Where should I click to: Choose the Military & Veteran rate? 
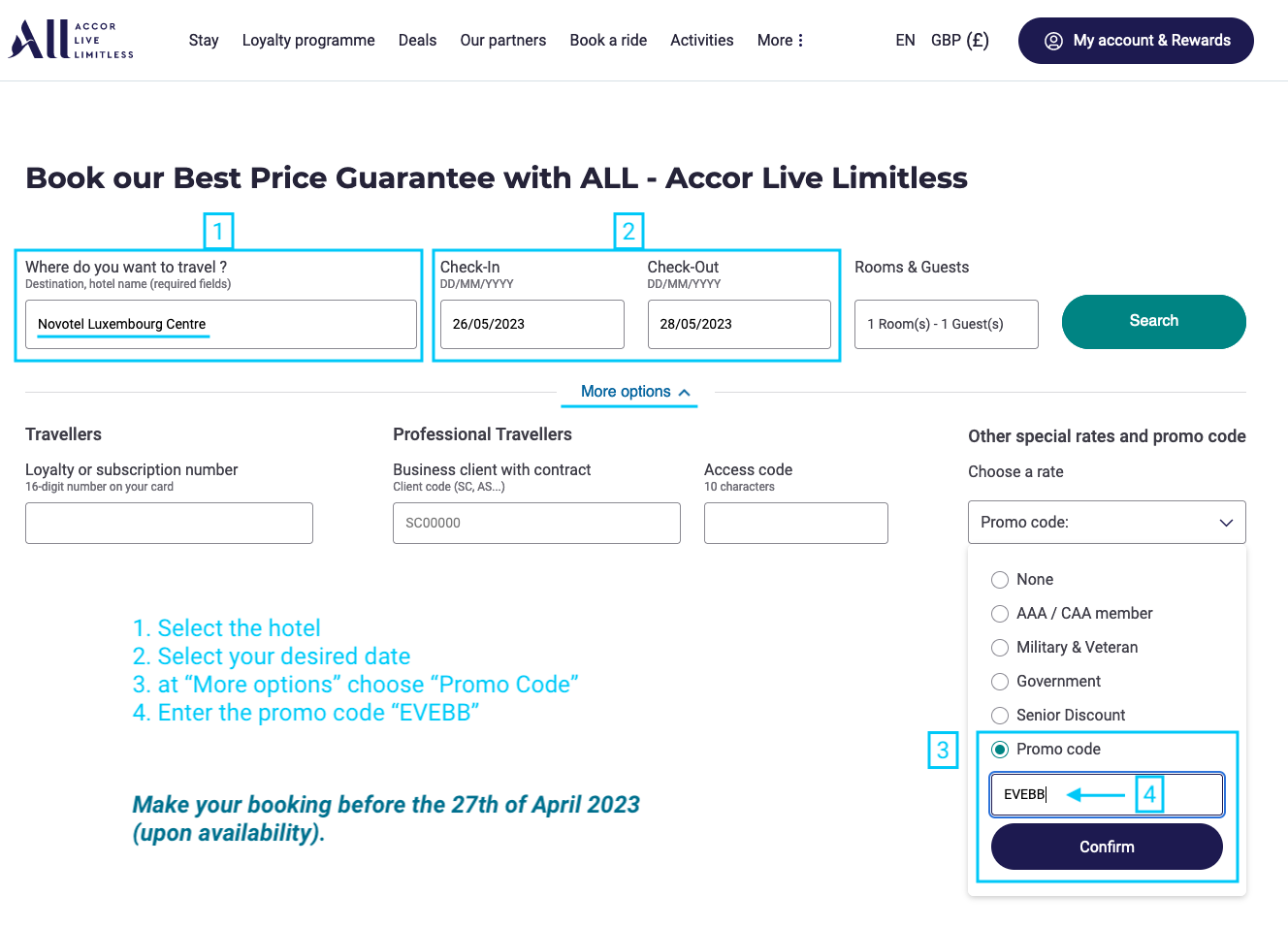[1000, 648]
